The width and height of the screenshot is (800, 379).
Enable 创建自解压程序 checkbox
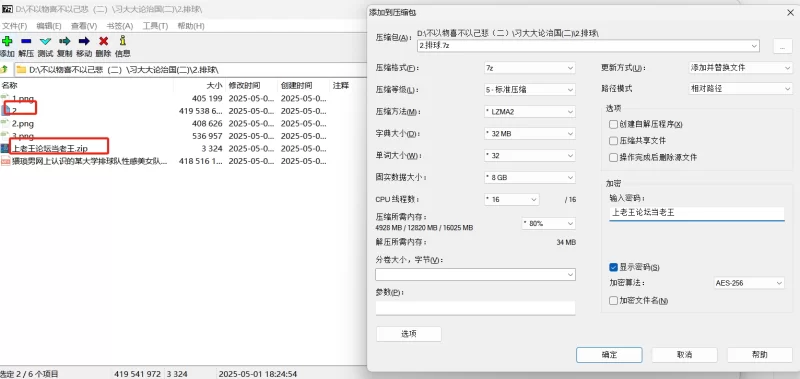click(x=613, y=124)
